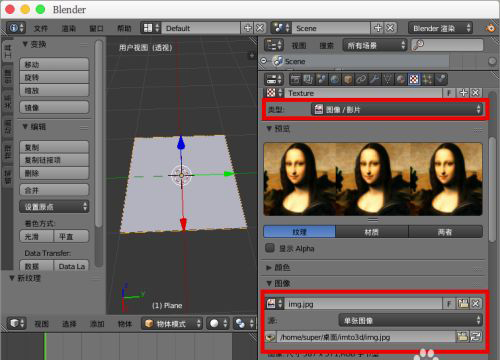
Task: Open the World properties tab
Action: 335,79
